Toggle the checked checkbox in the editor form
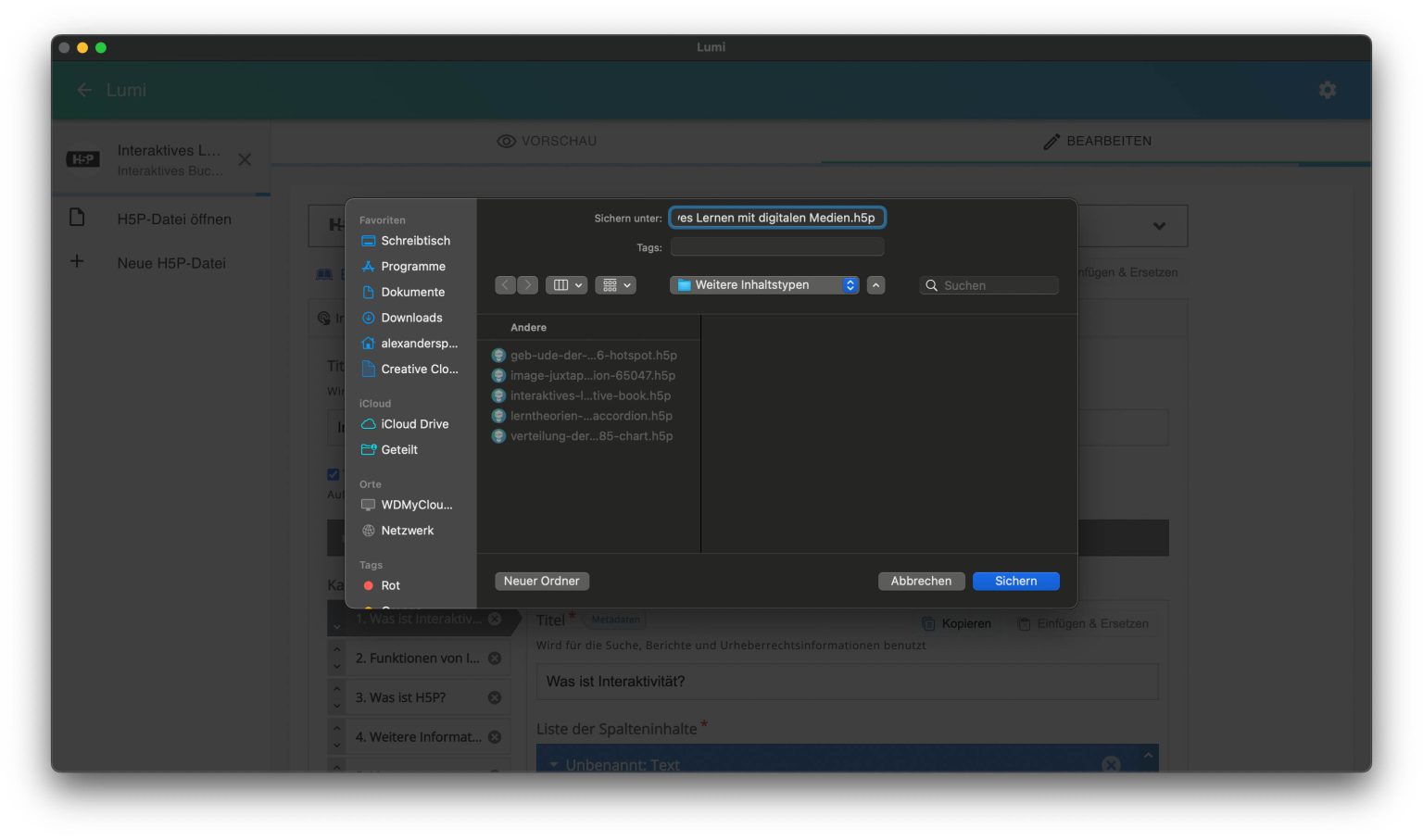 coord(334,474)
